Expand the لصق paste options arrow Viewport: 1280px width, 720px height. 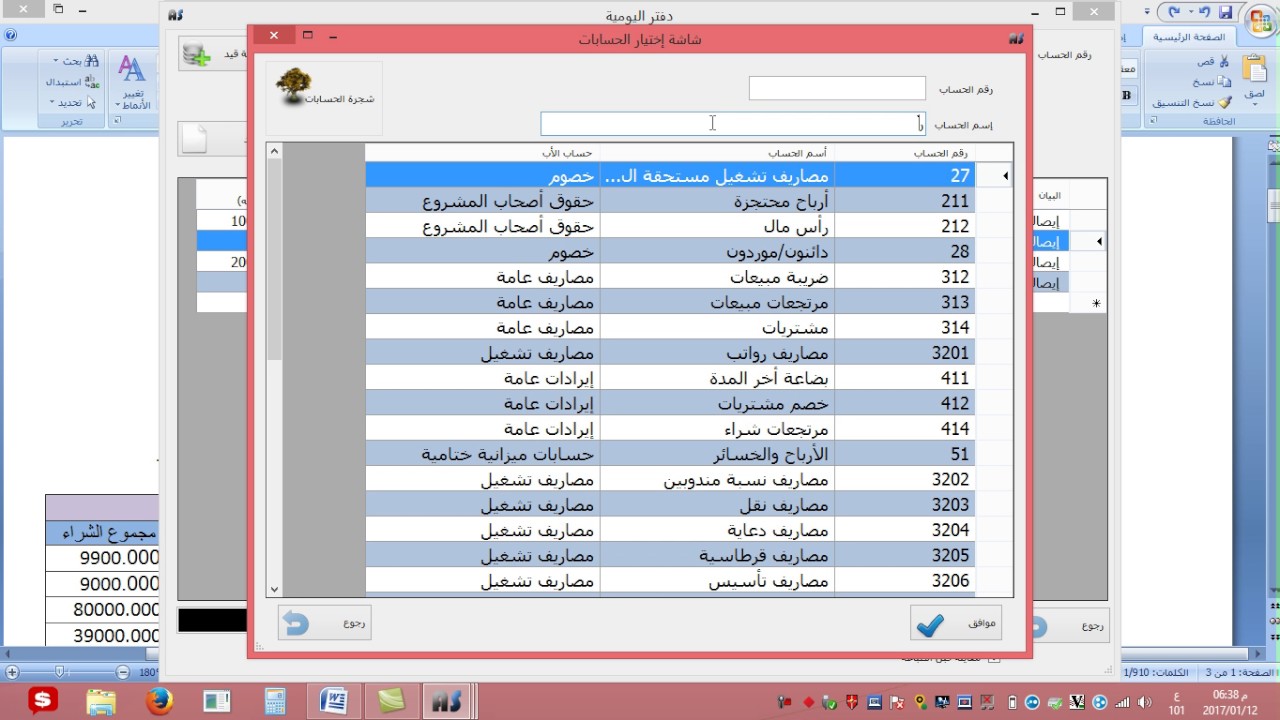(x=1255, y=104)
